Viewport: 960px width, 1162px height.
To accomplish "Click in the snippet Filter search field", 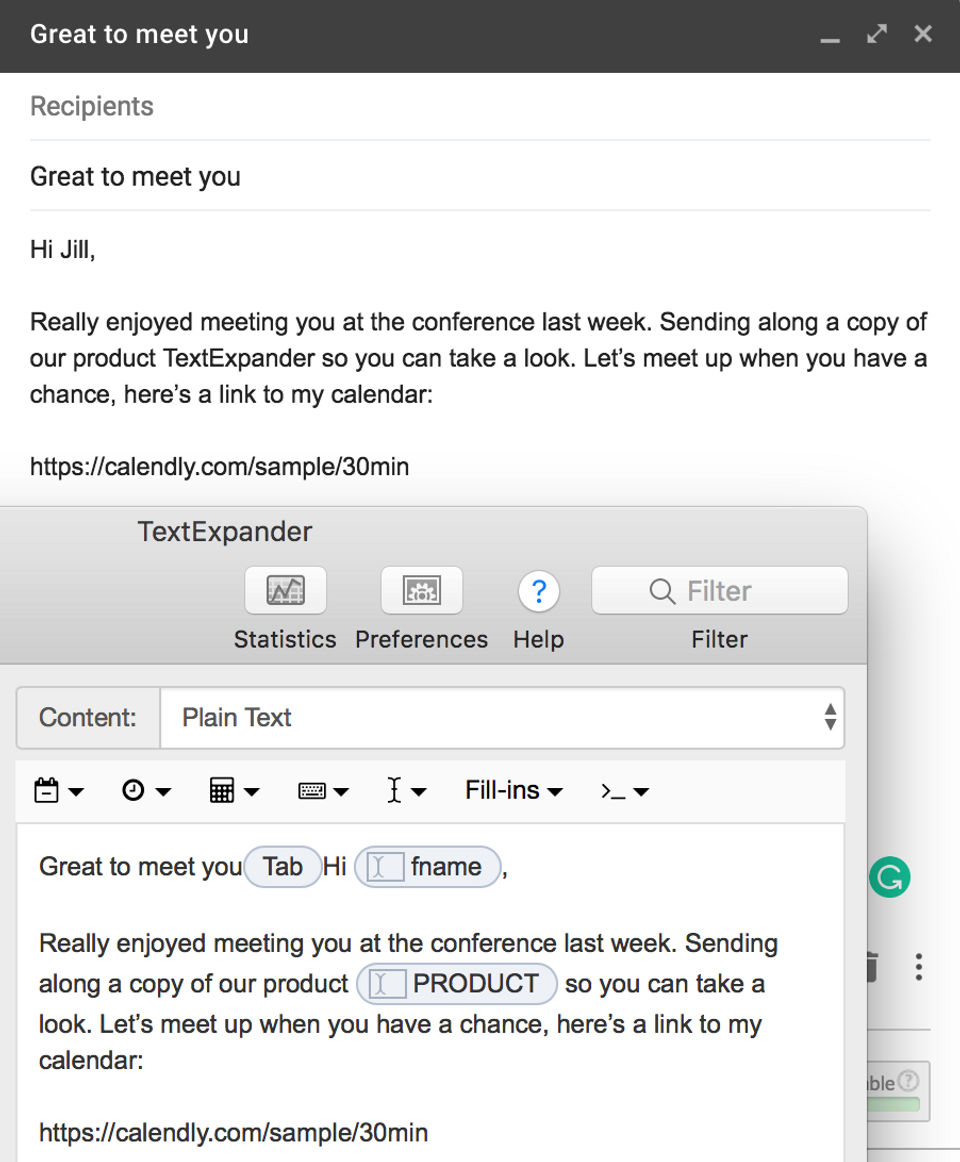I will 719,591.
